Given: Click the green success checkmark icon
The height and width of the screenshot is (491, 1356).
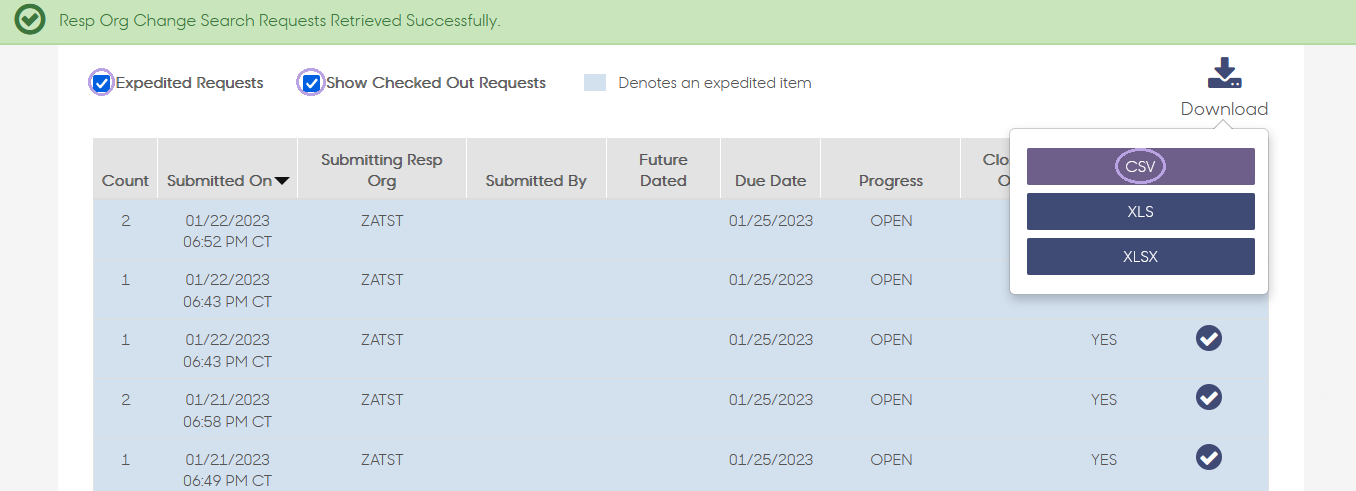Looking at the screenshot, I should [31, 19].
